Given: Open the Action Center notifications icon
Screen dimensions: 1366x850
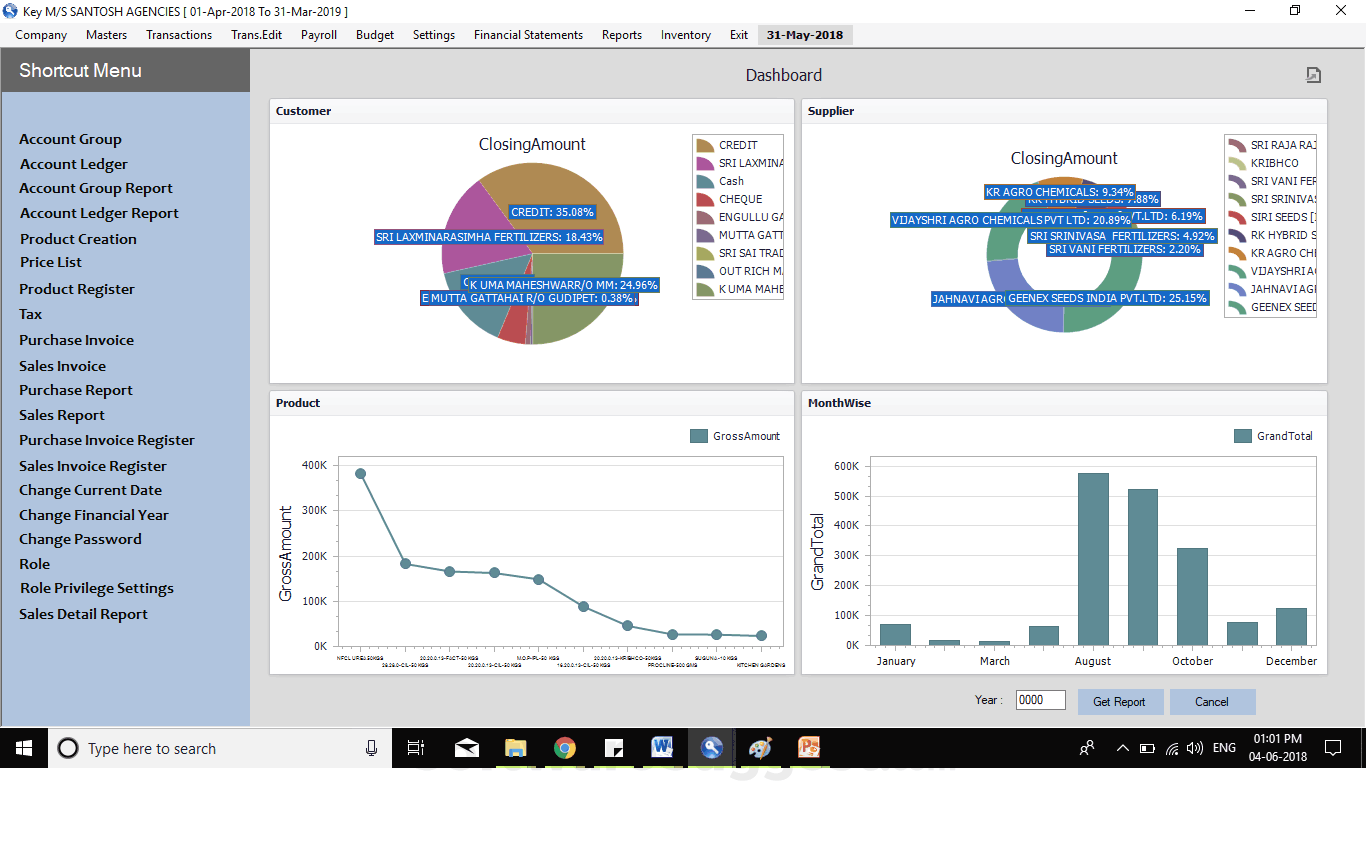Looking at the screenshot, I should click(1332, 748).
